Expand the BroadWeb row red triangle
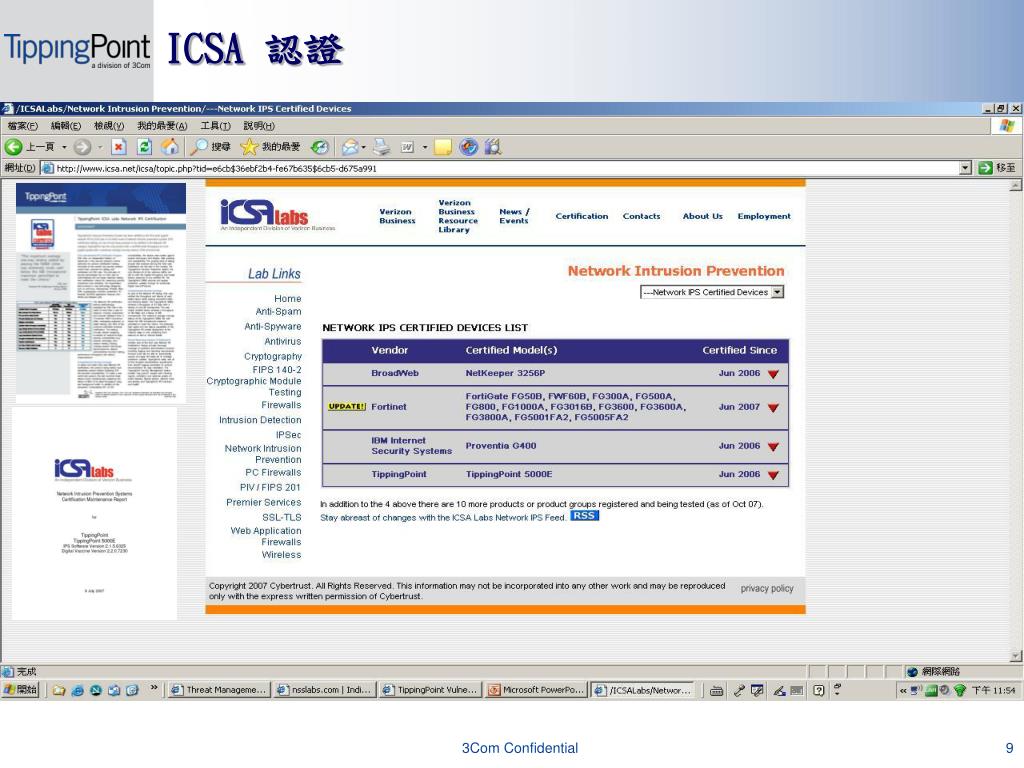The image size is (1024, 768). [773, 374]
